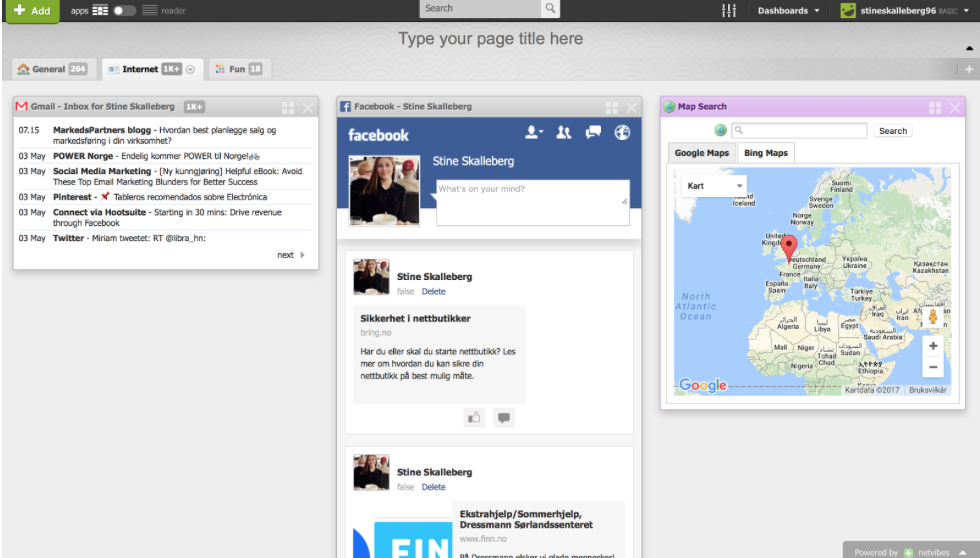Close the Gmail widget
The width and height of the screenshot is (980, 558).
tap(308, 107)
